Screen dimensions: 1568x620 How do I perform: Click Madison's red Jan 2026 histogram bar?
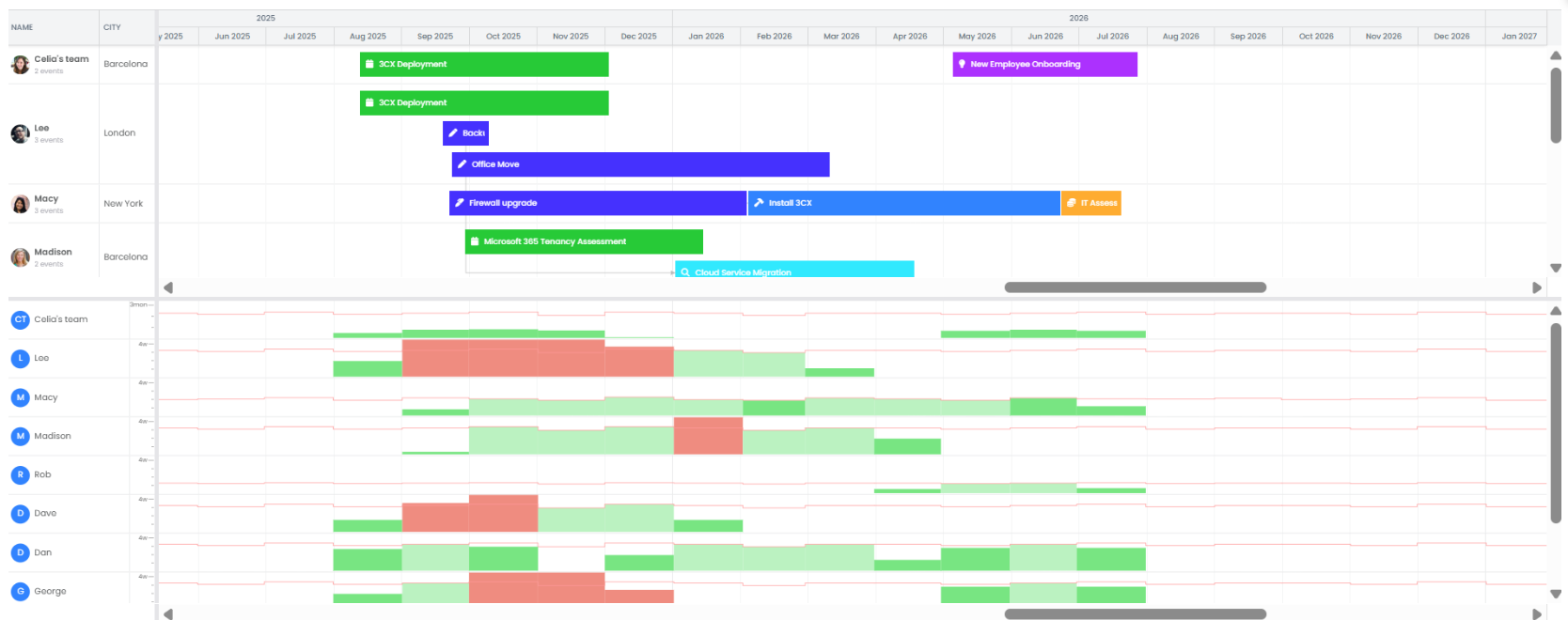pyautogui.click(x=708, y=436)
